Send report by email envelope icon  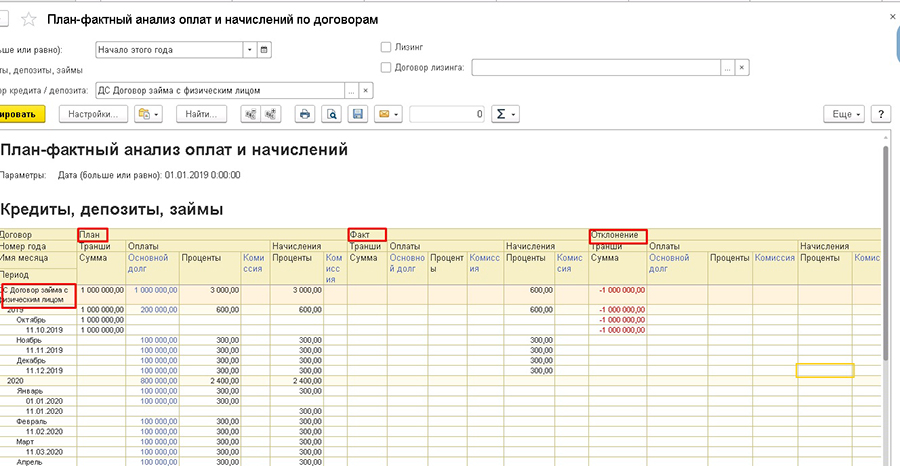pyautogui.click(x=382, y=114)
